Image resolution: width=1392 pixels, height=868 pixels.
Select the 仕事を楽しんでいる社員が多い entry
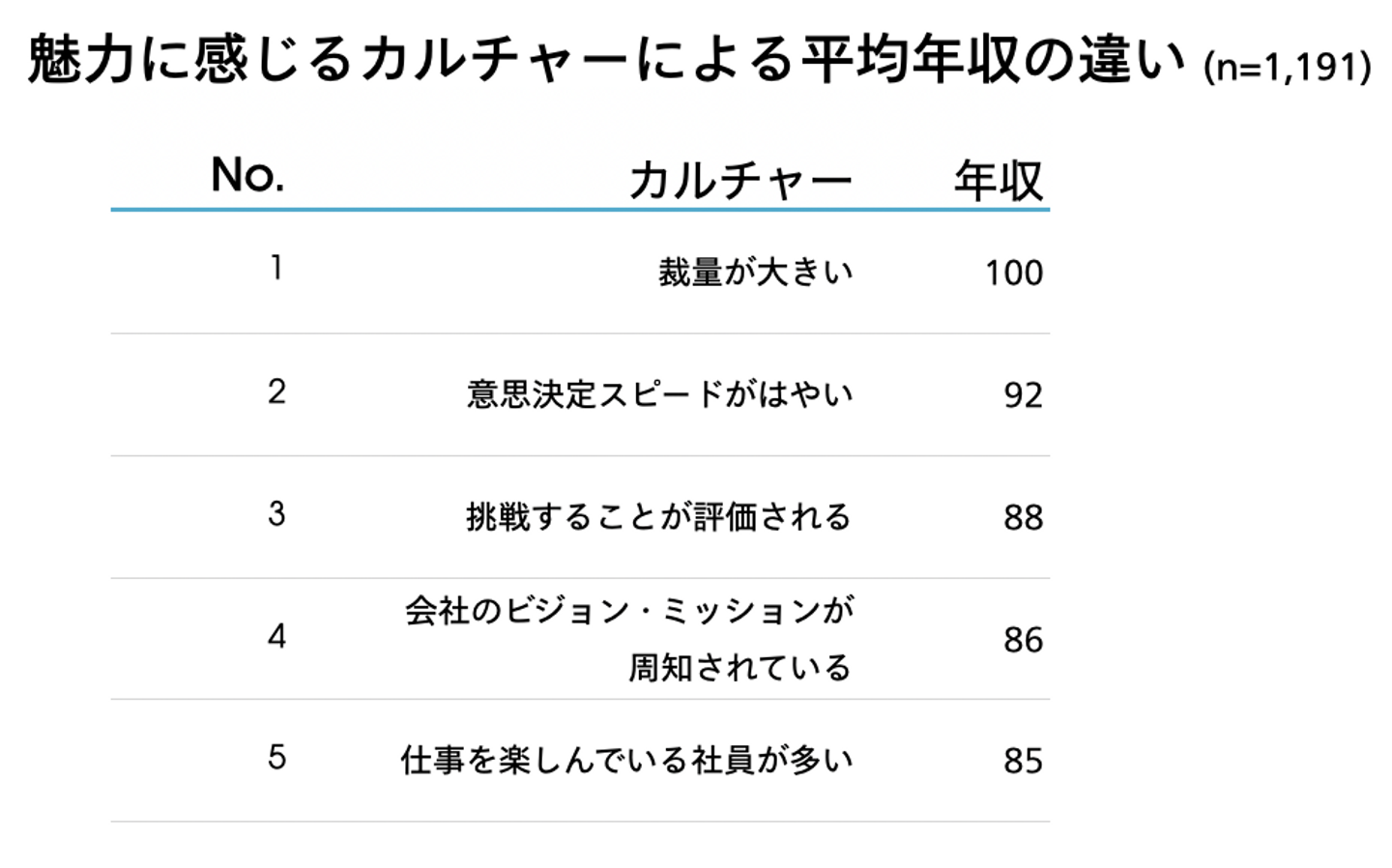click(627, 761)
